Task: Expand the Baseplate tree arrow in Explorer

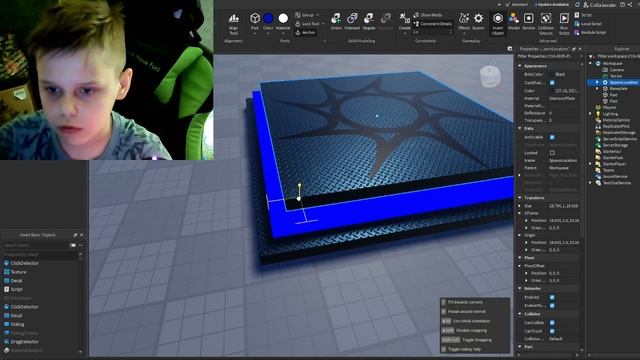Action: click(598, 89)
